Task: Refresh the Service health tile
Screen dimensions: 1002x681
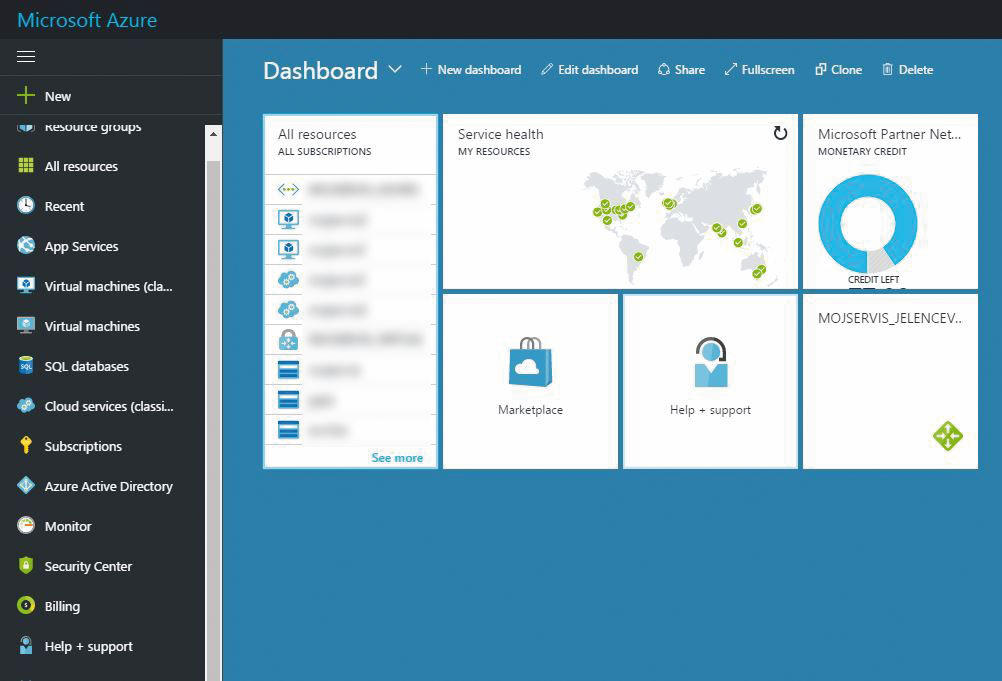Action: click(780, 133)
